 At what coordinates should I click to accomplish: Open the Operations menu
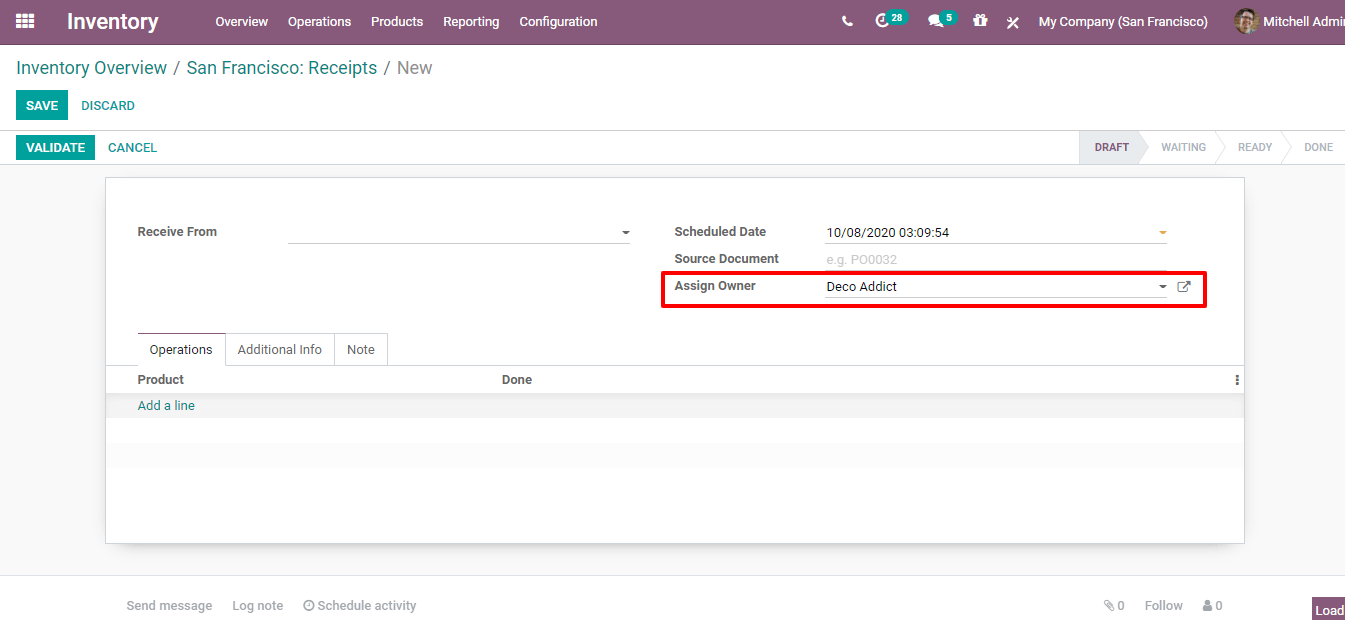point(319,21)
